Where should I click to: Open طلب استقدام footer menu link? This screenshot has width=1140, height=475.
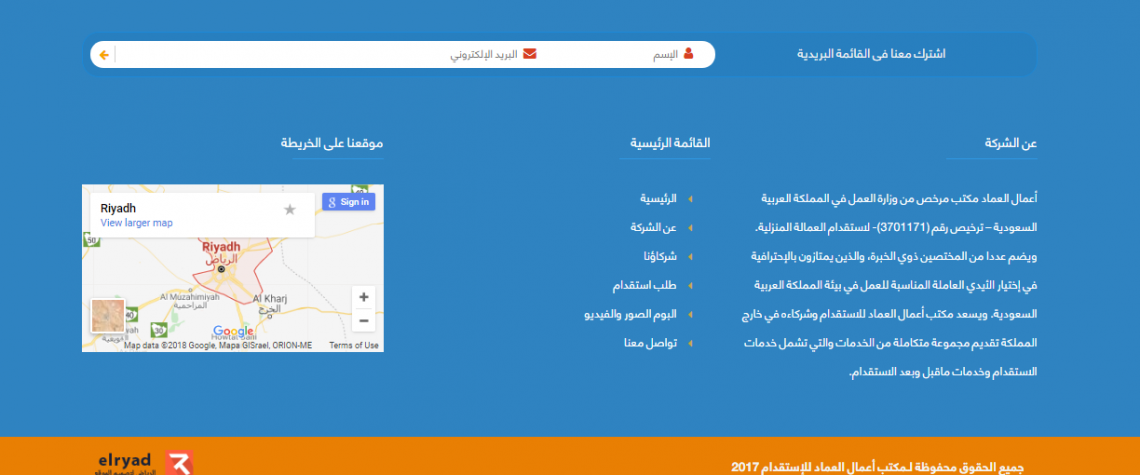click(x=644, y=286)
